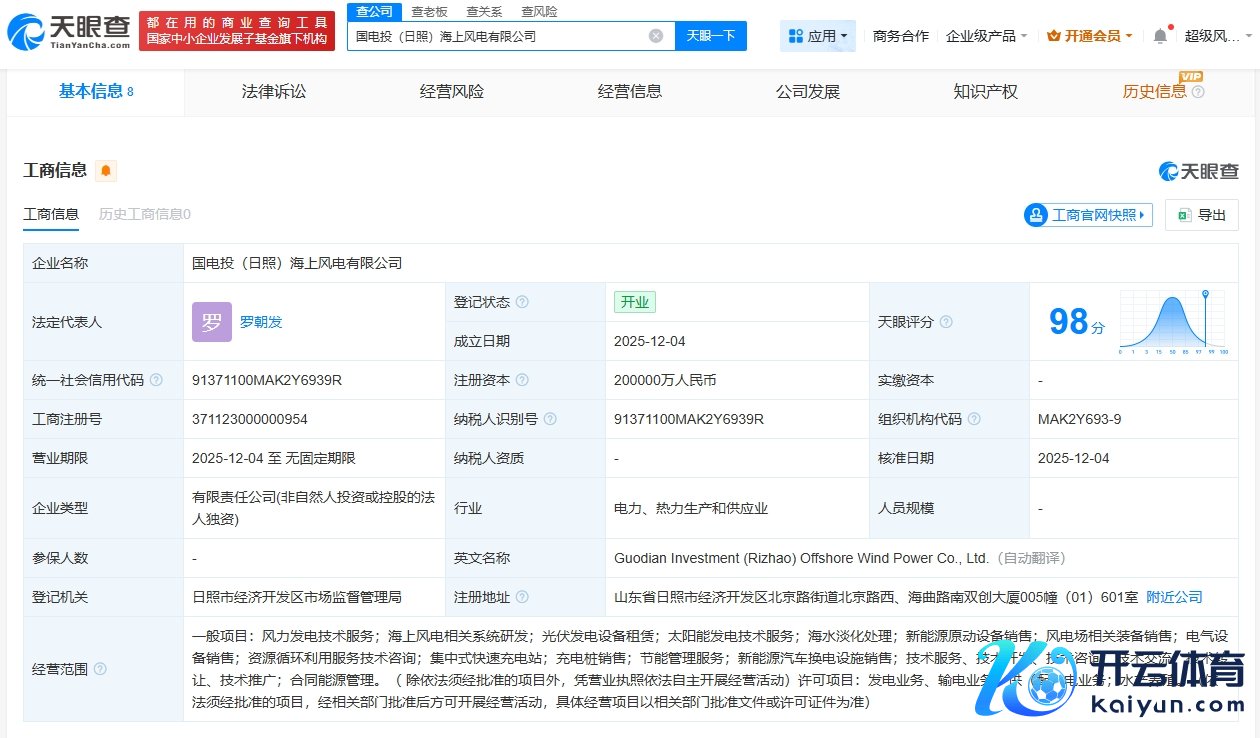The height and width of the screenshot is (738, 1260).
Task: Click the 导出 export button
Action: (x=1202, y=215)
